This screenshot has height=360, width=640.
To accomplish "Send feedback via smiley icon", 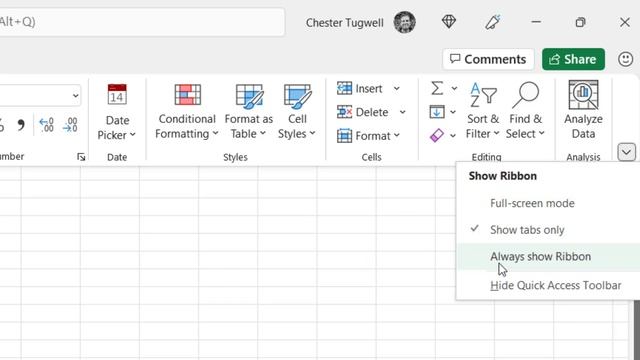I will point(625,59).
